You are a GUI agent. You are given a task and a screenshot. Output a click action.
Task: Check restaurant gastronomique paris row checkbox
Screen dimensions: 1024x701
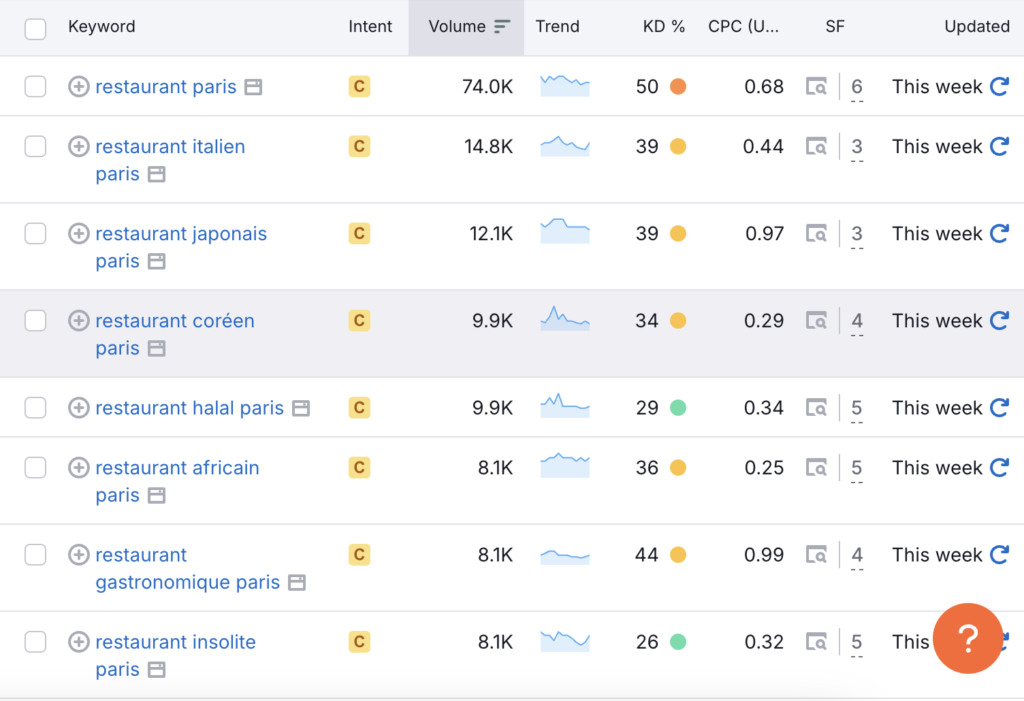point(35,555)
